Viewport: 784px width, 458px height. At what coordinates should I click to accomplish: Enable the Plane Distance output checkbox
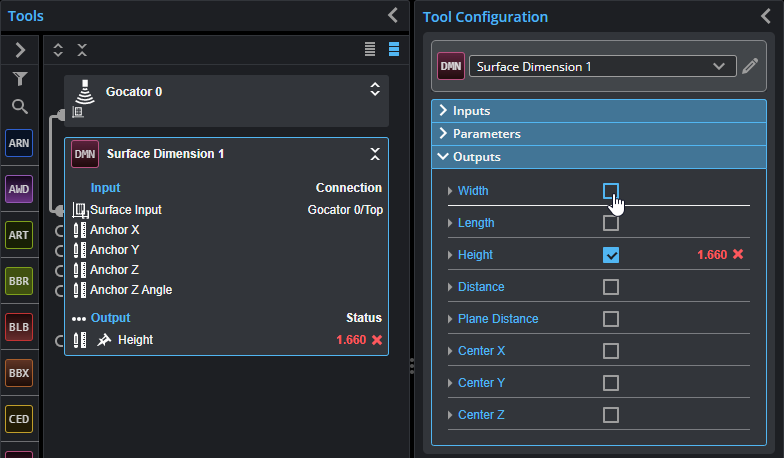point(610,319)
